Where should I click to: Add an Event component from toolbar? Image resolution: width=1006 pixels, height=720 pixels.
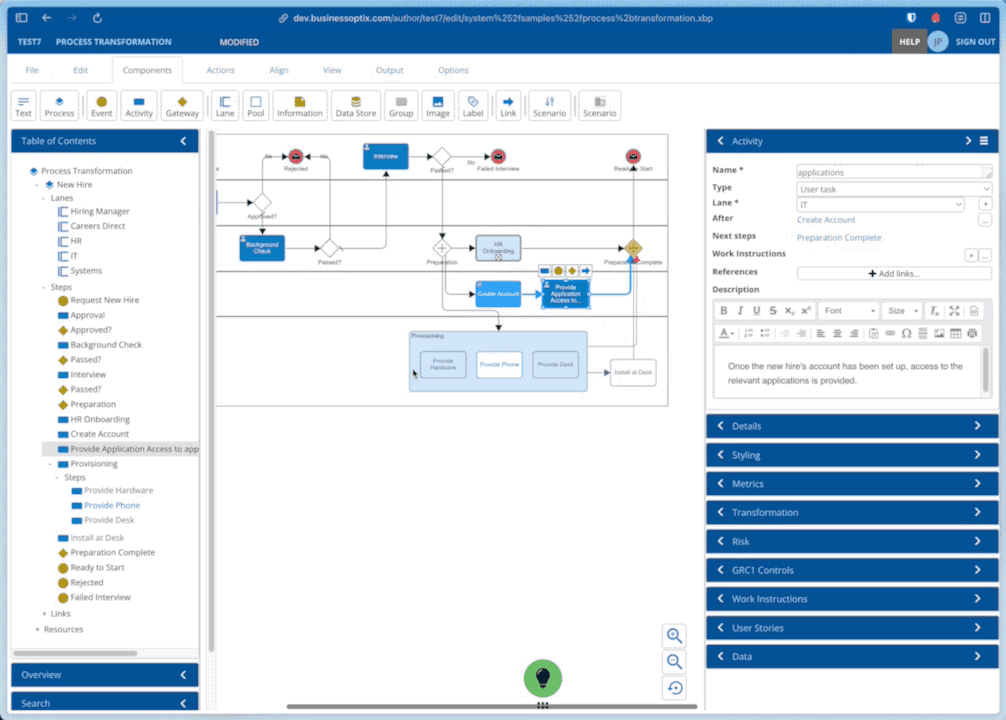pos(101,106)
